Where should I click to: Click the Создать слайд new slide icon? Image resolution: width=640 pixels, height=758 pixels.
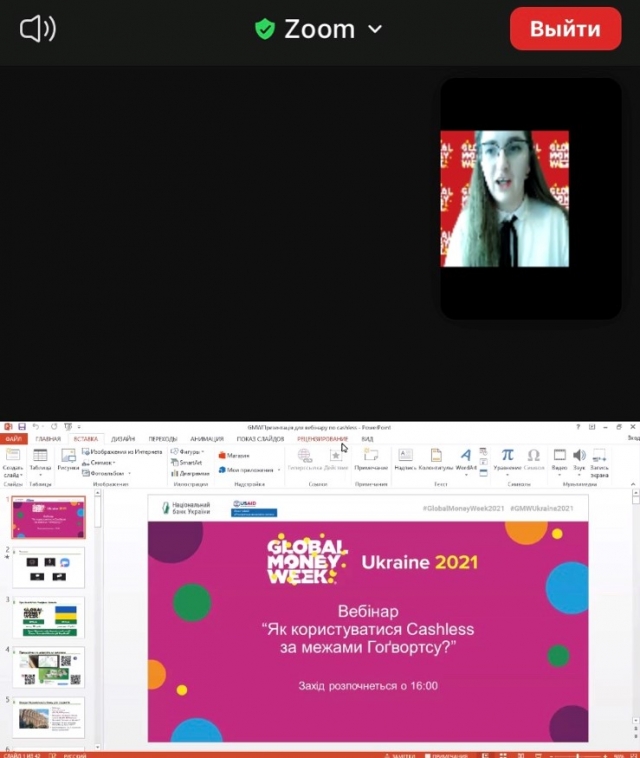click(x=13, y=454)
